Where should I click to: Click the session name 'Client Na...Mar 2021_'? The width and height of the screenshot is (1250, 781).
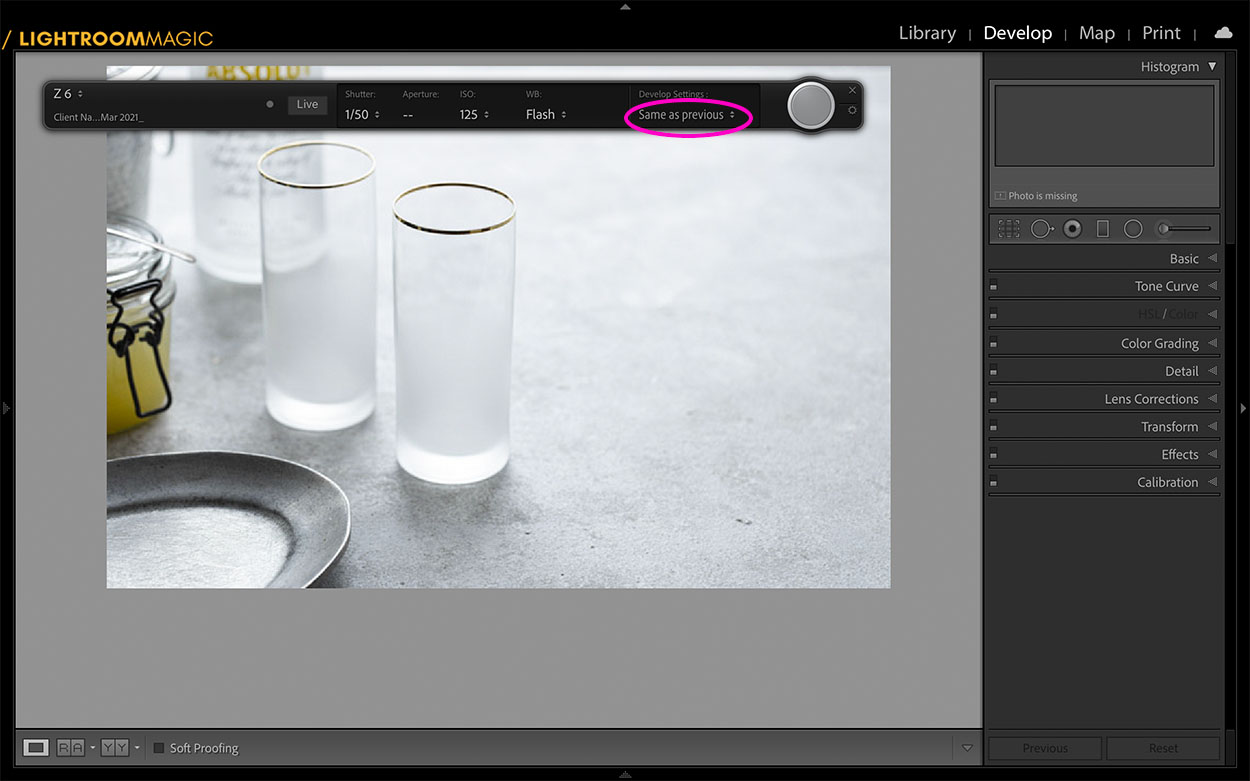point(98,118)
